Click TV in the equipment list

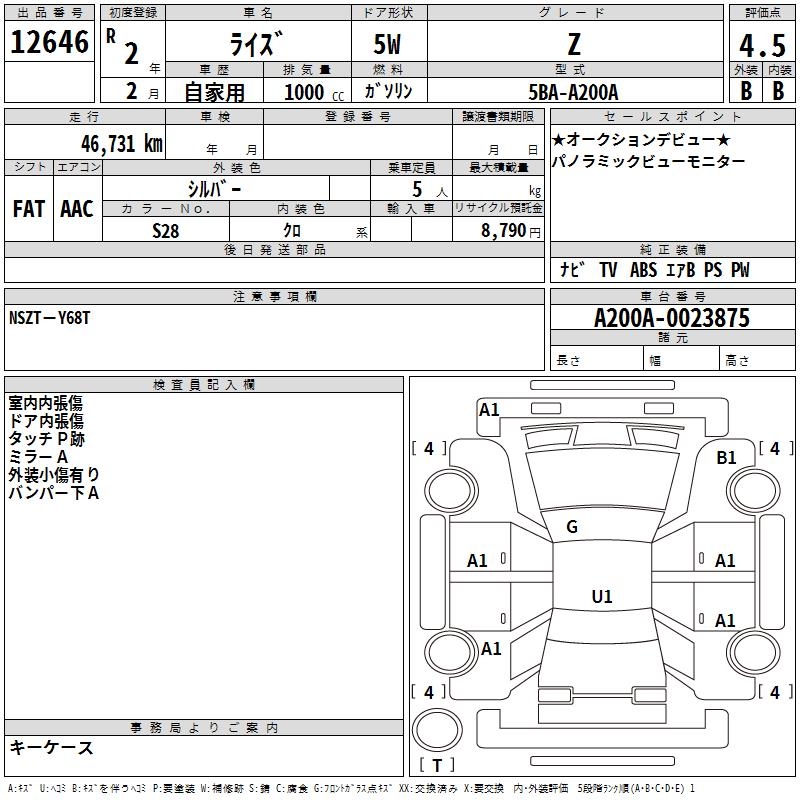coord(608,269)
